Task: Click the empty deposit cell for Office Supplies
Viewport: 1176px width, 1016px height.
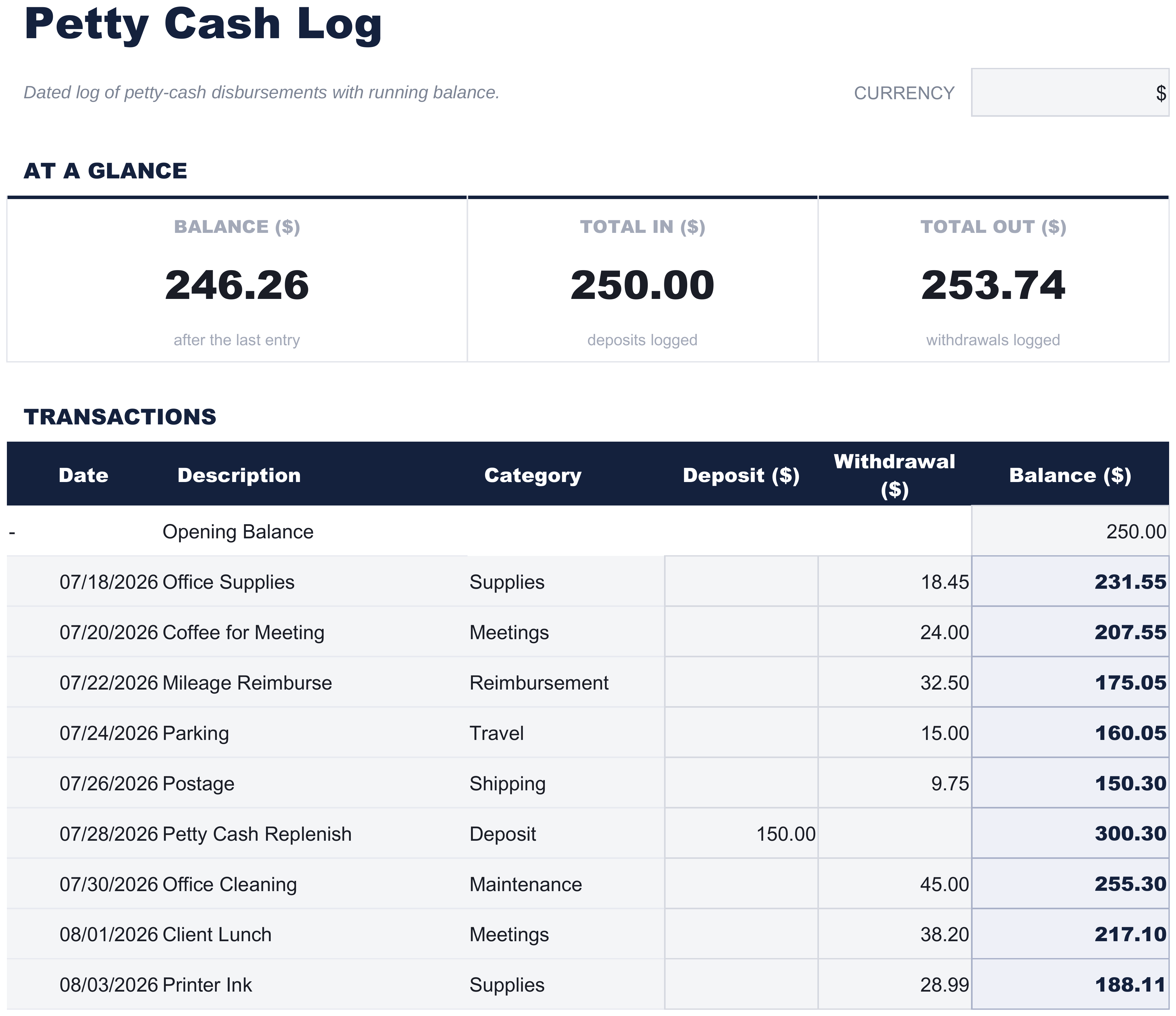Action: point(741,582)
